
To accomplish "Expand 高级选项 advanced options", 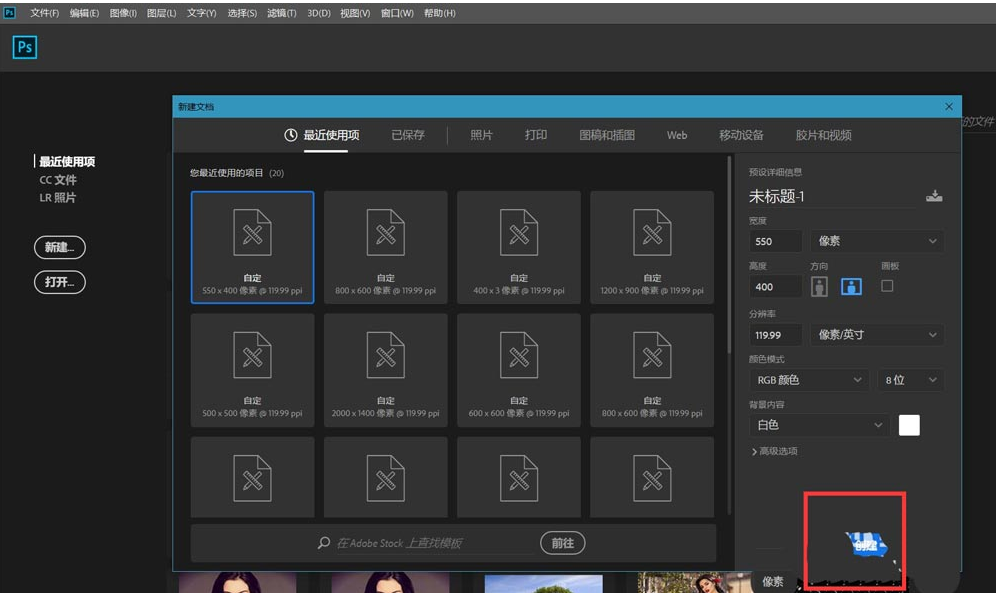I will 774,451.
